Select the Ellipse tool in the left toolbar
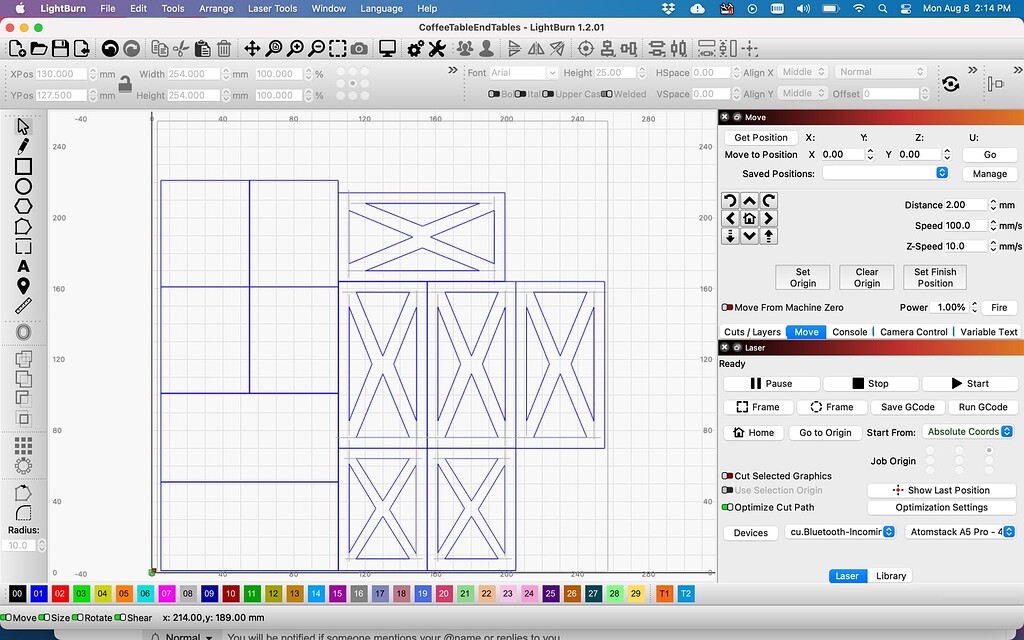Viewport: 1024px width, 640px height. 24,185
